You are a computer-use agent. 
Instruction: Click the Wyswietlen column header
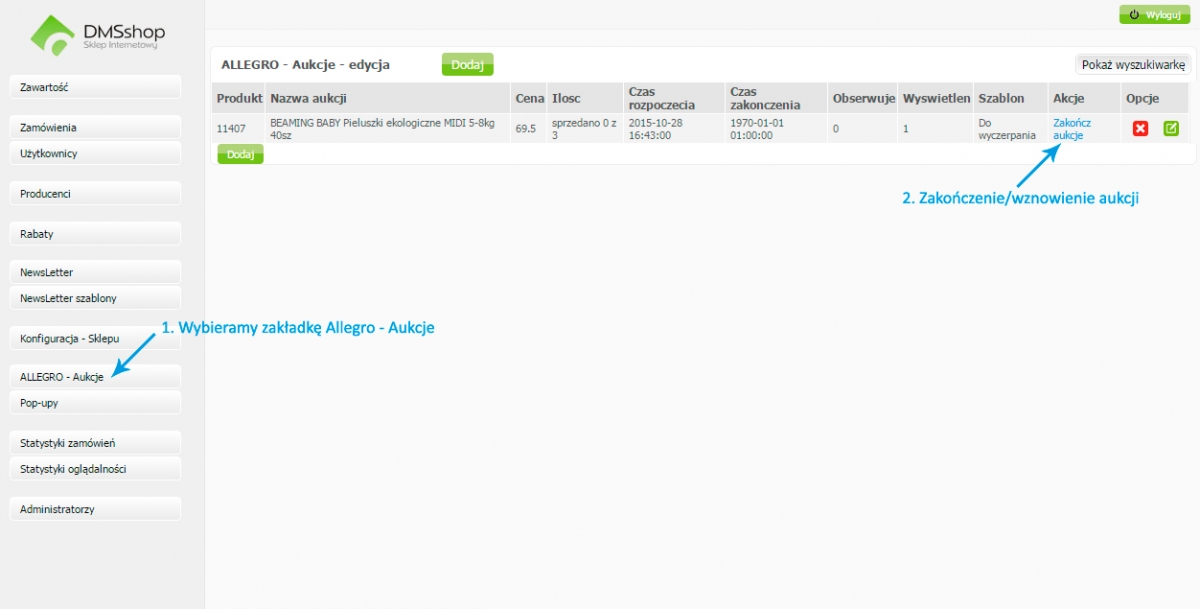tap(936, 99)
